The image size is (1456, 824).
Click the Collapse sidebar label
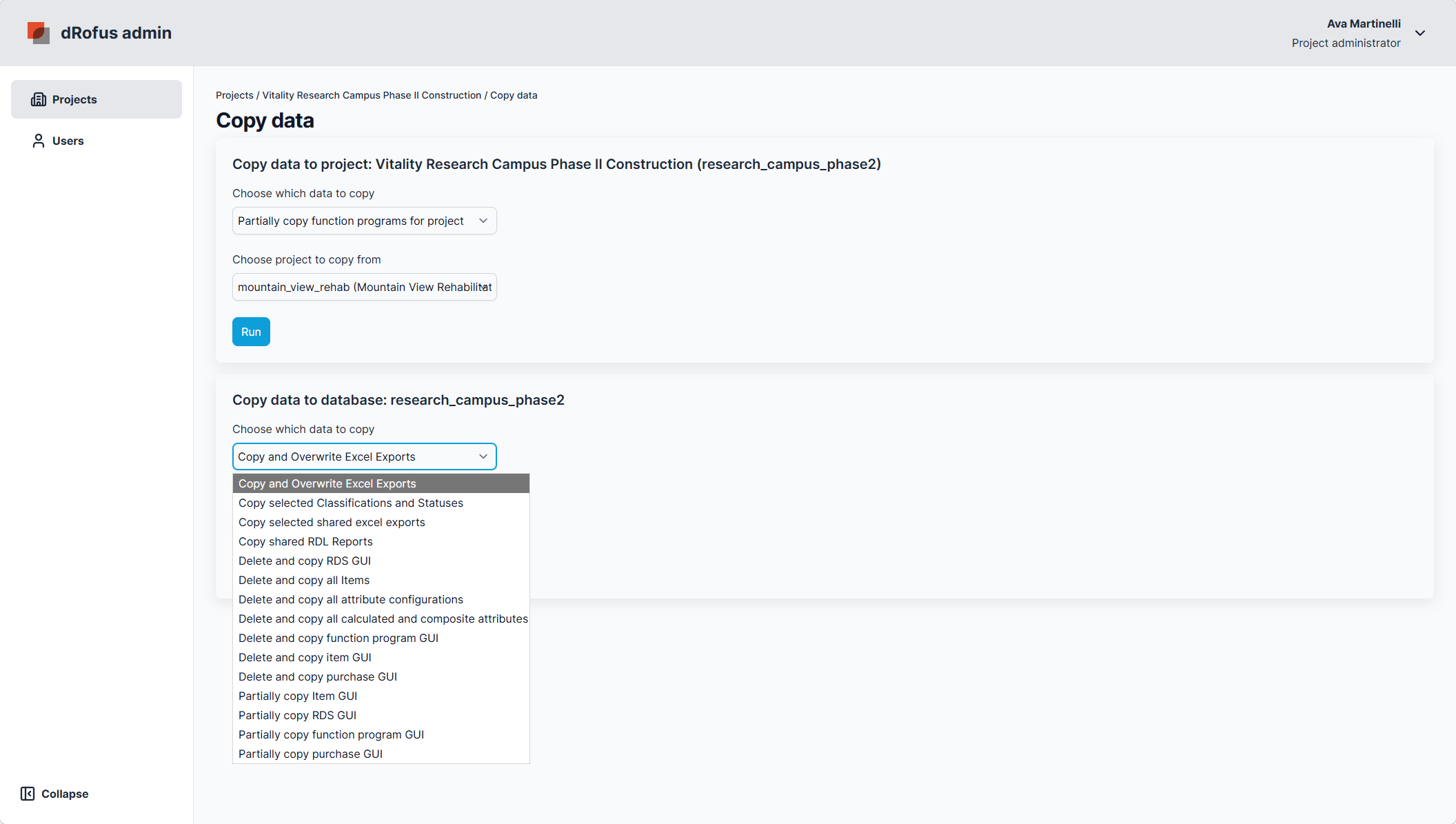[x=65, y=794]
